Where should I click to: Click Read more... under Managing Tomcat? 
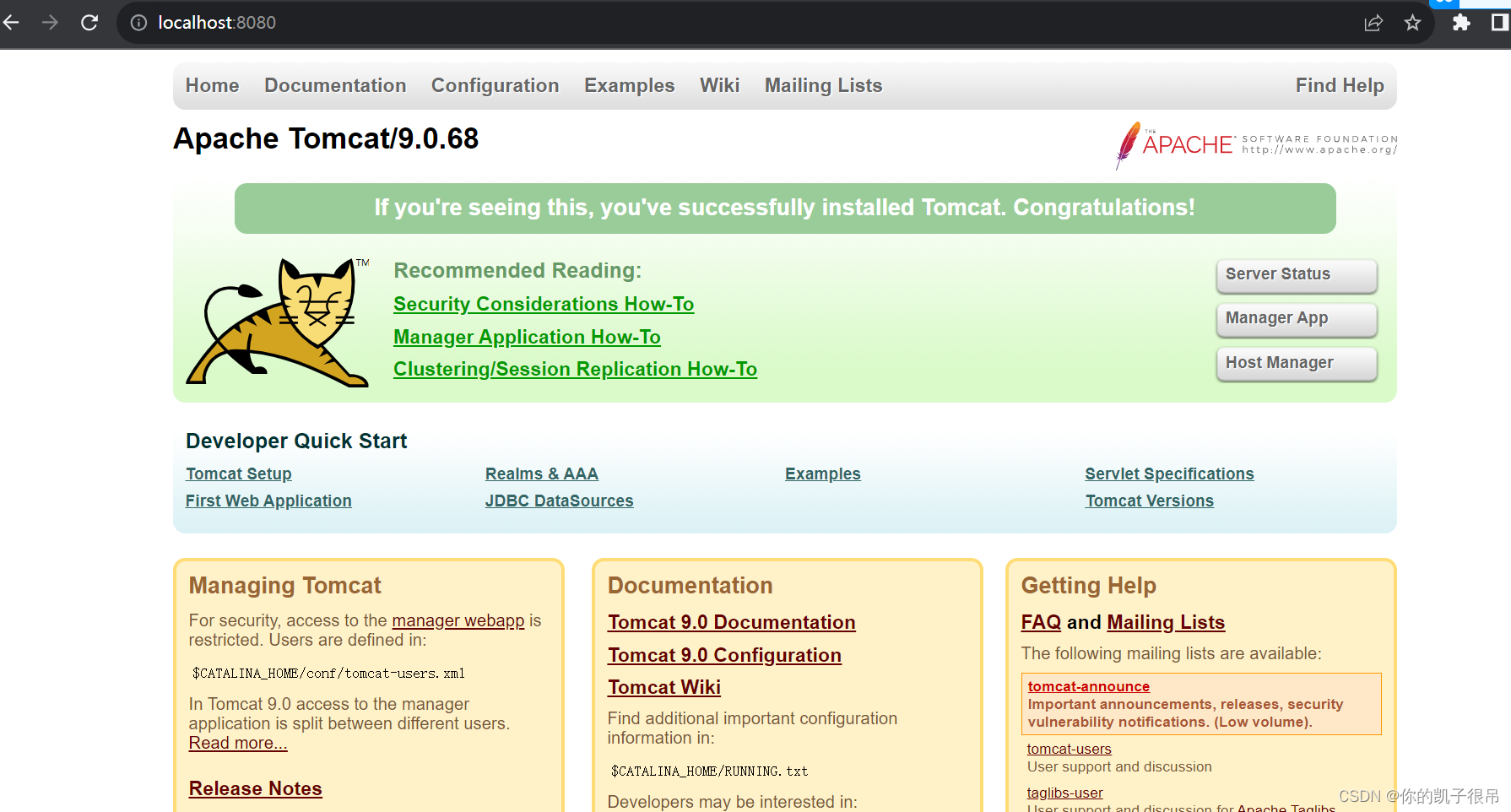click(238, 743)
